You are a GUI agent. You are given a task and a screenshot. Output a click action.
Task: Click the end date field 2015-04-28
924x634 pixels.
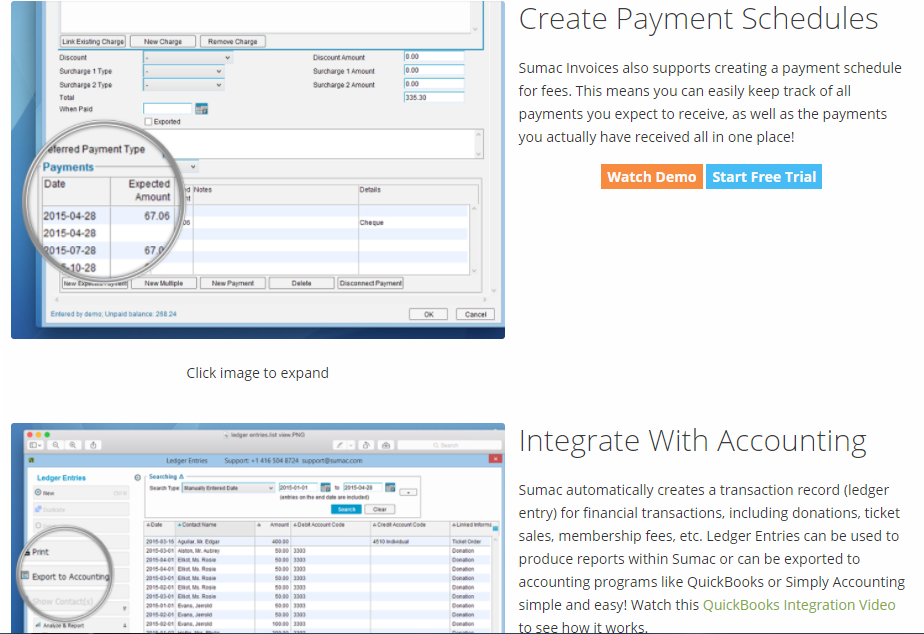pos(363,488)
